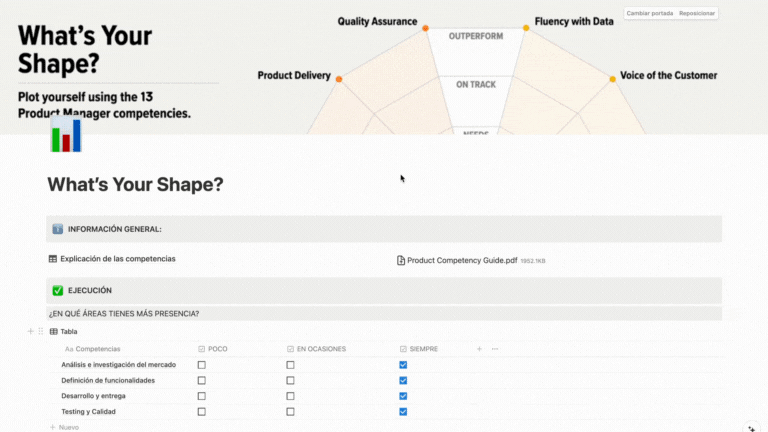Click the Testing y Calidad cell

pyautogui.click(x=88, y=412)
